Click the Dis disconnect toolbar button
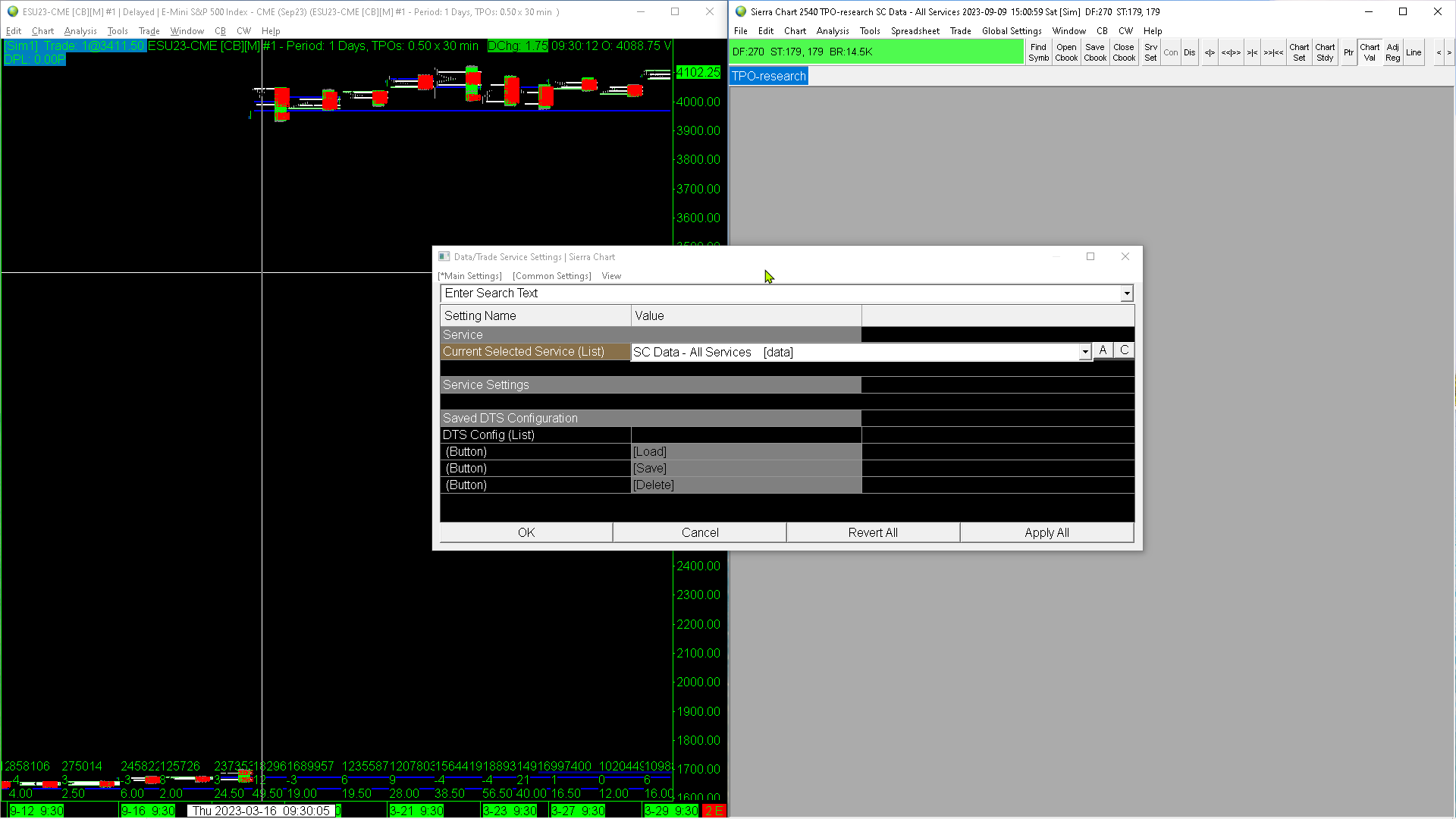The image size is (1456, 819). tap(1189, 52)
